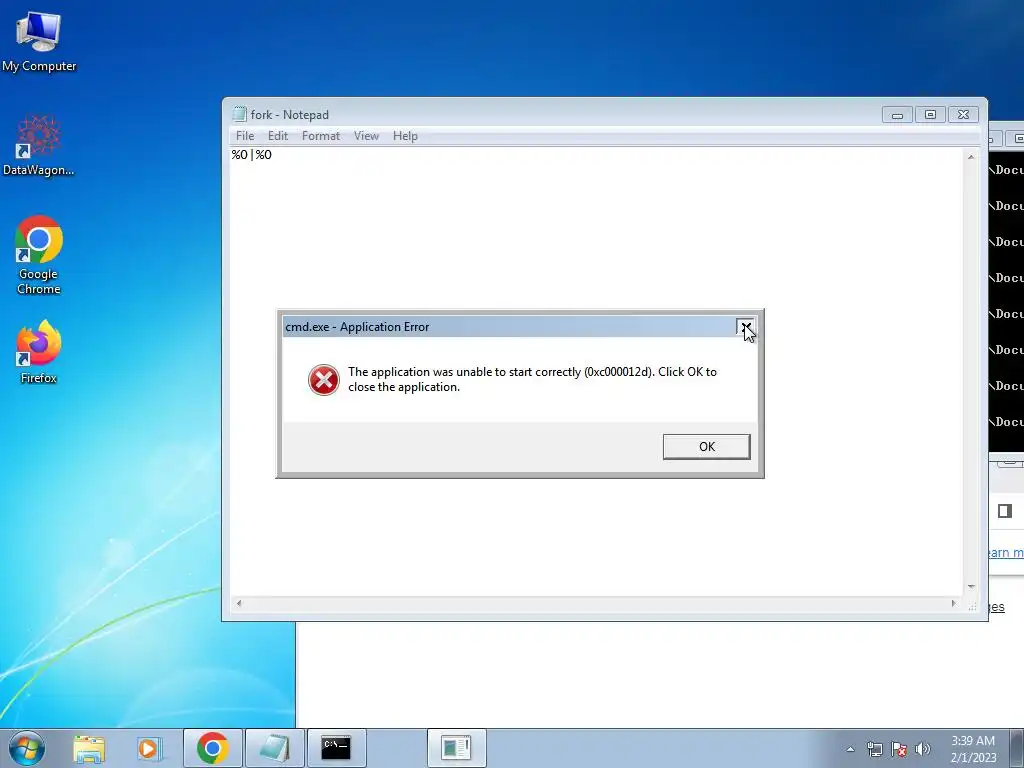Maximize the fork Notepad window
This screenshot has height=768, width=1024.
[930, 115]
